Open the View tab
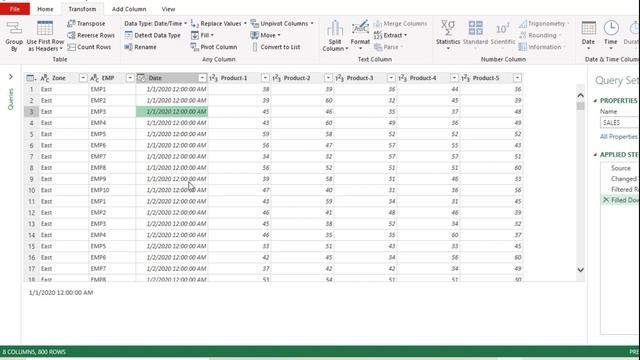 coord(168,9)
